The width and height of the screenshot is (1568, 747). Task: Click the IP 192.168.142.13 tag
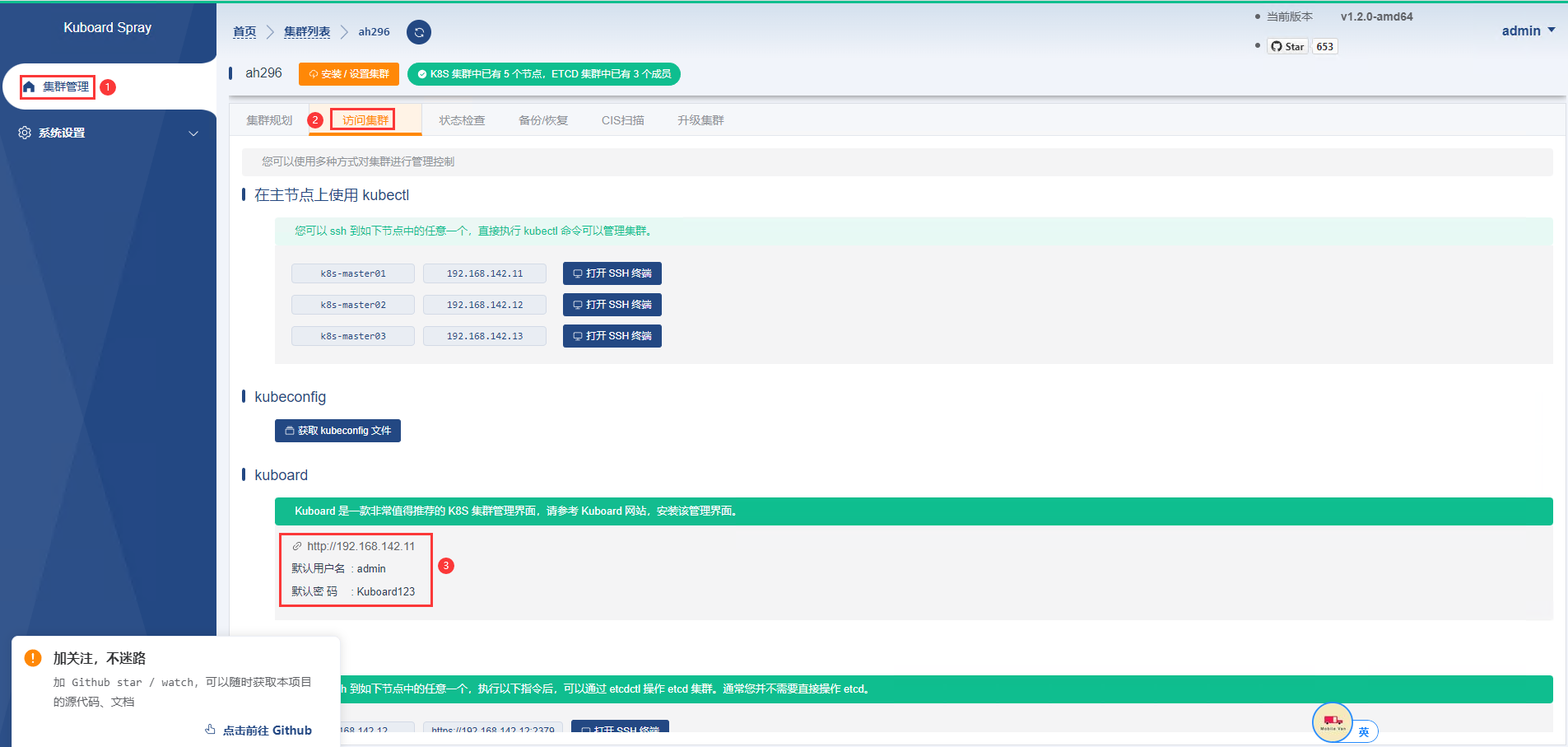click(x=485, y=336)
